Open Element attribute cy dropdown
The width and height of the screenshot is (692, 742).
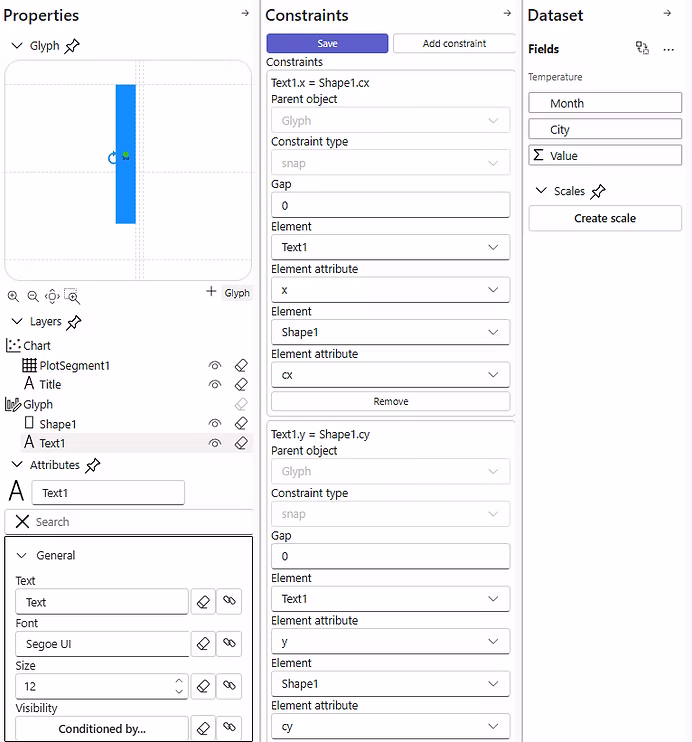point(390,726)
